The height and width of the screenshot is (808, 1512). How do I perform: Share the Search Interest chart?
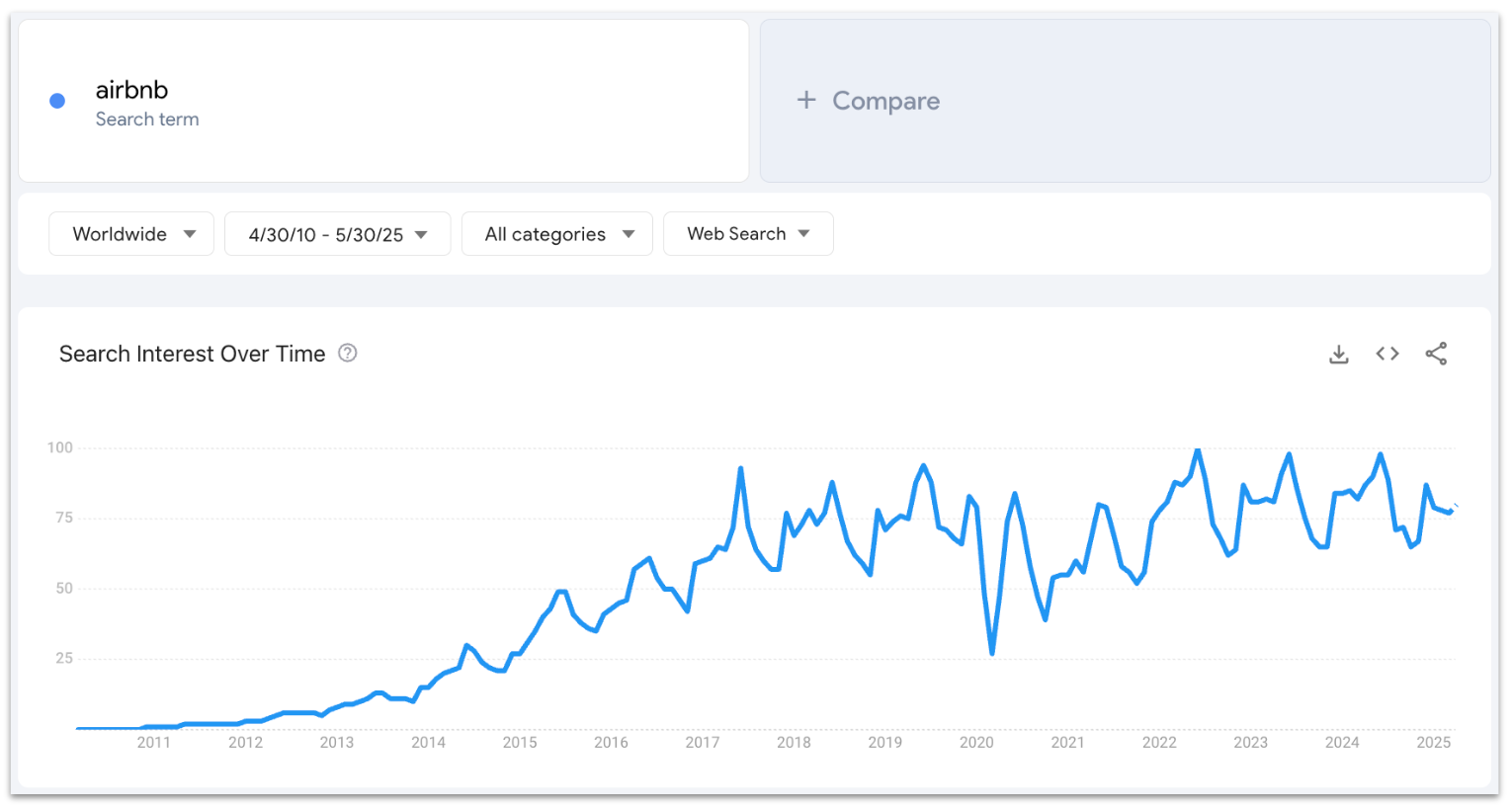point(1436,354)
